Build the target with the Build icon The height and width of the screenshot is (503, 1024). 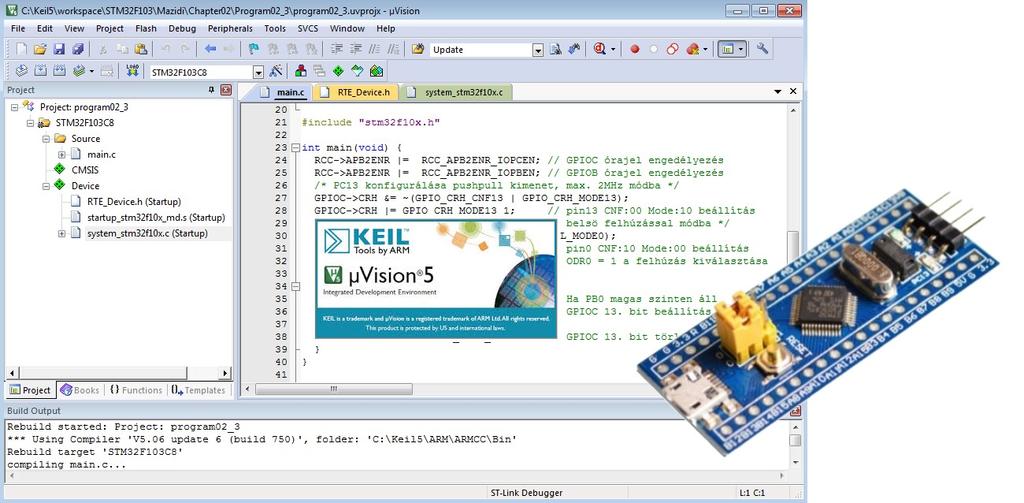(x=40, y=71)
